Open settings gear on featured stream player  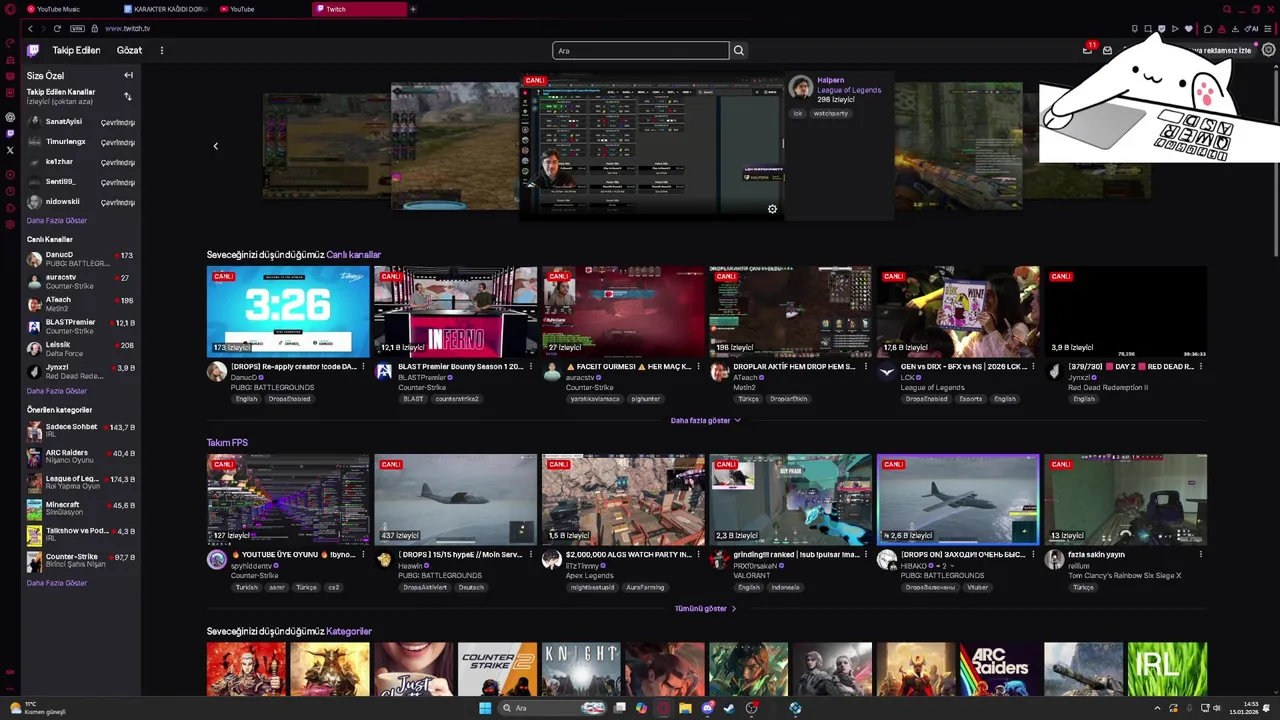click(x=772, y=209)
